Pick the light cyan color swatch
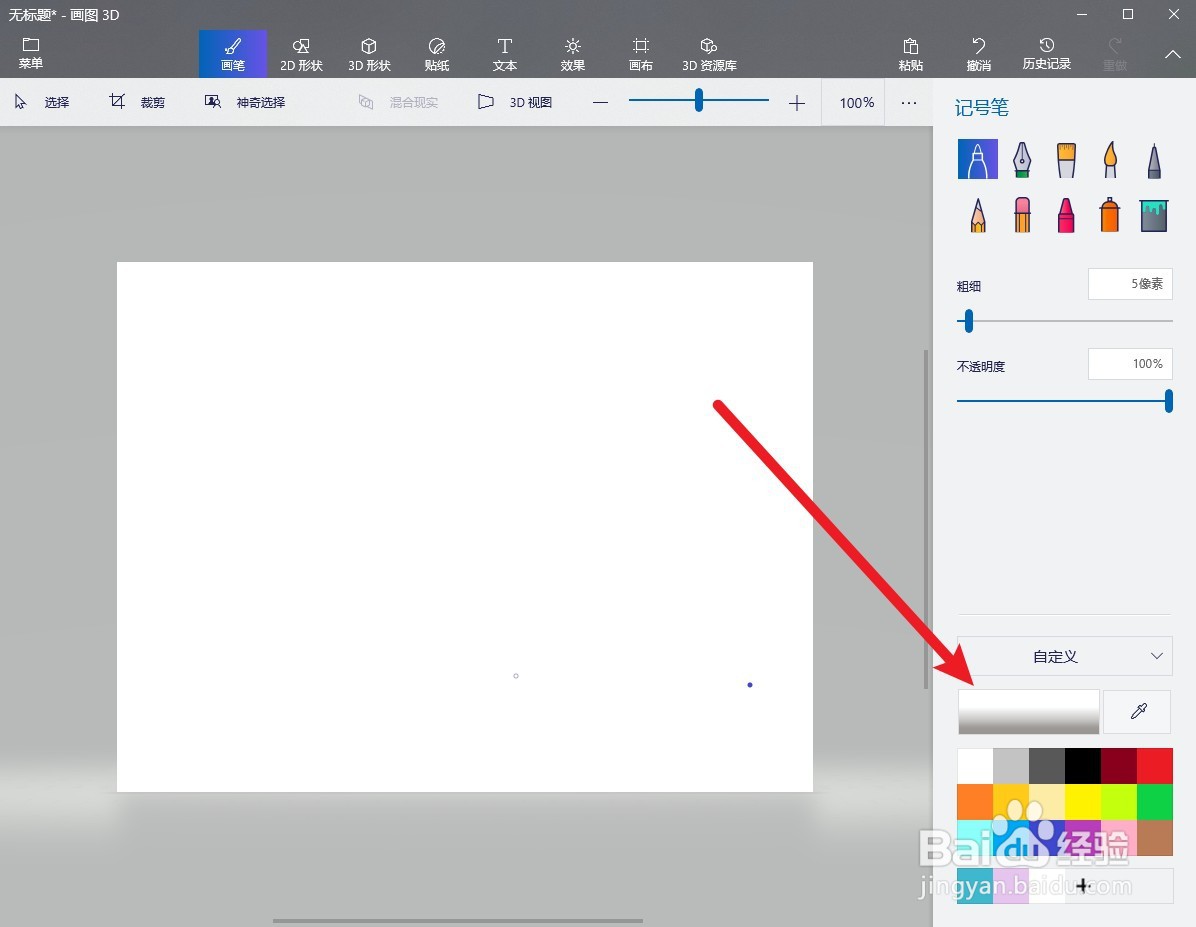Image resolution: width=1196 pixels, height=927 pixels. [x=976, y=838]
